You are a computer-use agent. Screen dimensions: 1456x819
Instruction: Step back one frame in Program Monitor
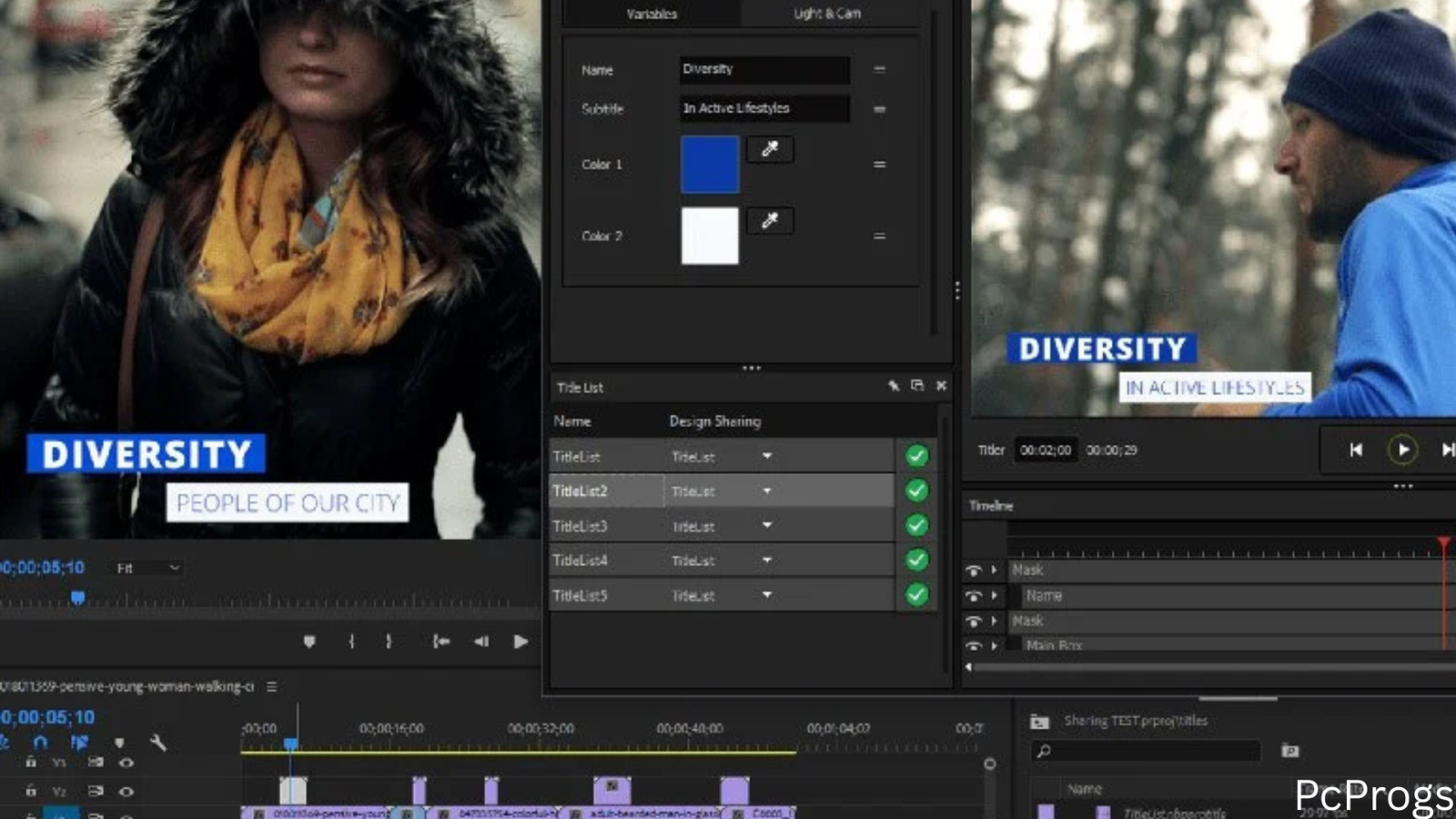coord(481,642)
